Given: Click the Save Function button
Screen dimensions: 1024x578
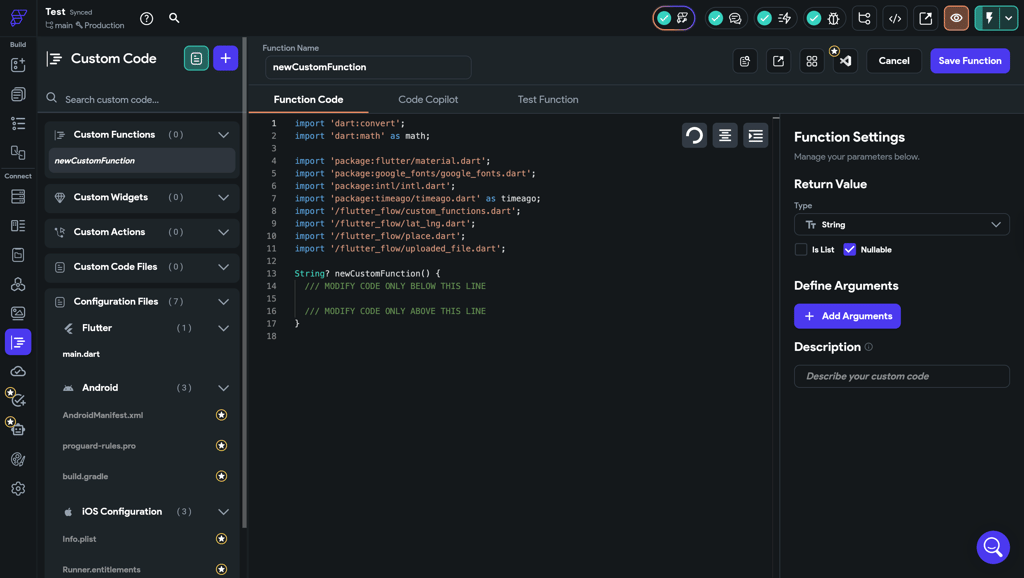Looking at the screenshot, I should (x=970, y=61).
